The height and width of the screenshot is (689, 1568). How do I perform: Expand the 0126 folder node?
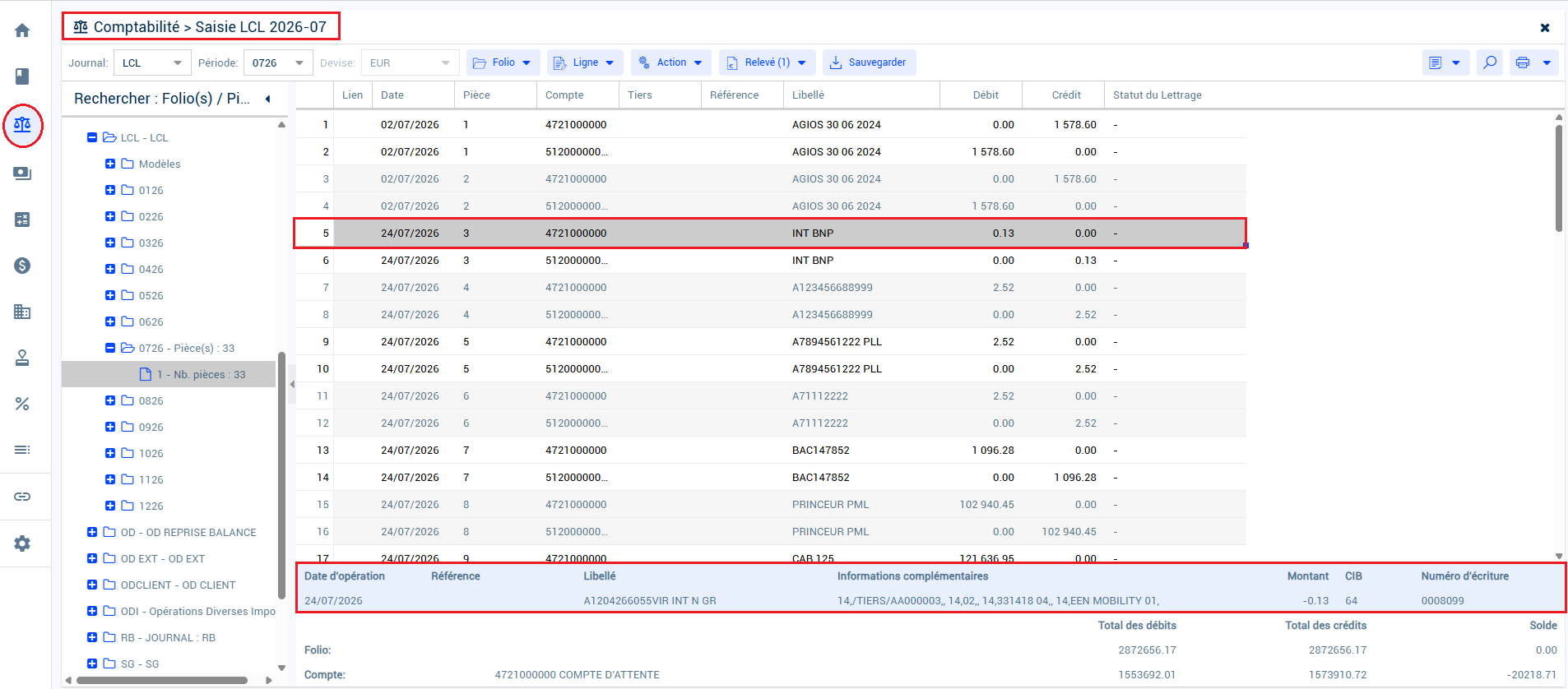tap(110, 190)
